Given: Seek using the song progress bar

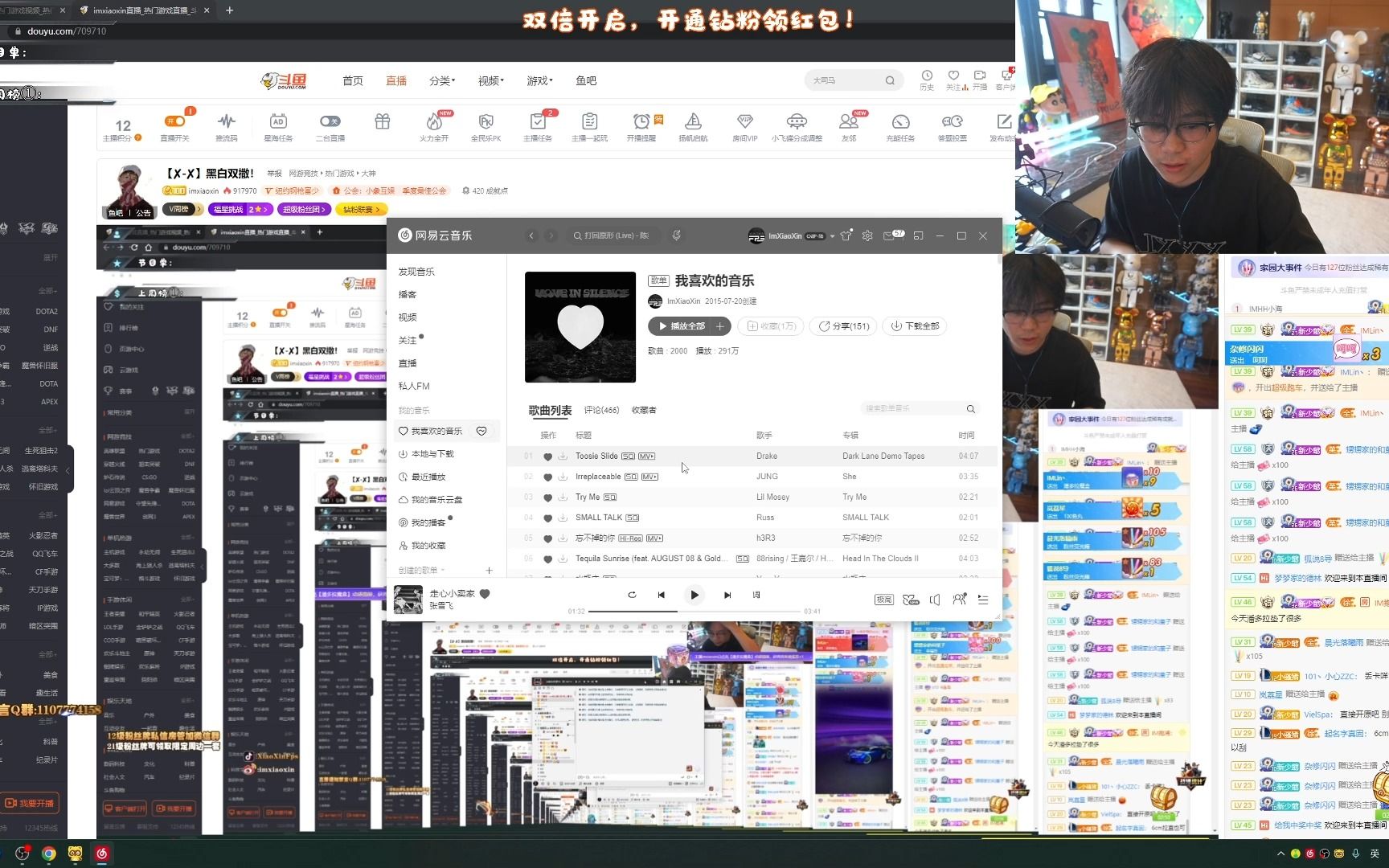Looking at the screenshot, I should coord(694,612).
